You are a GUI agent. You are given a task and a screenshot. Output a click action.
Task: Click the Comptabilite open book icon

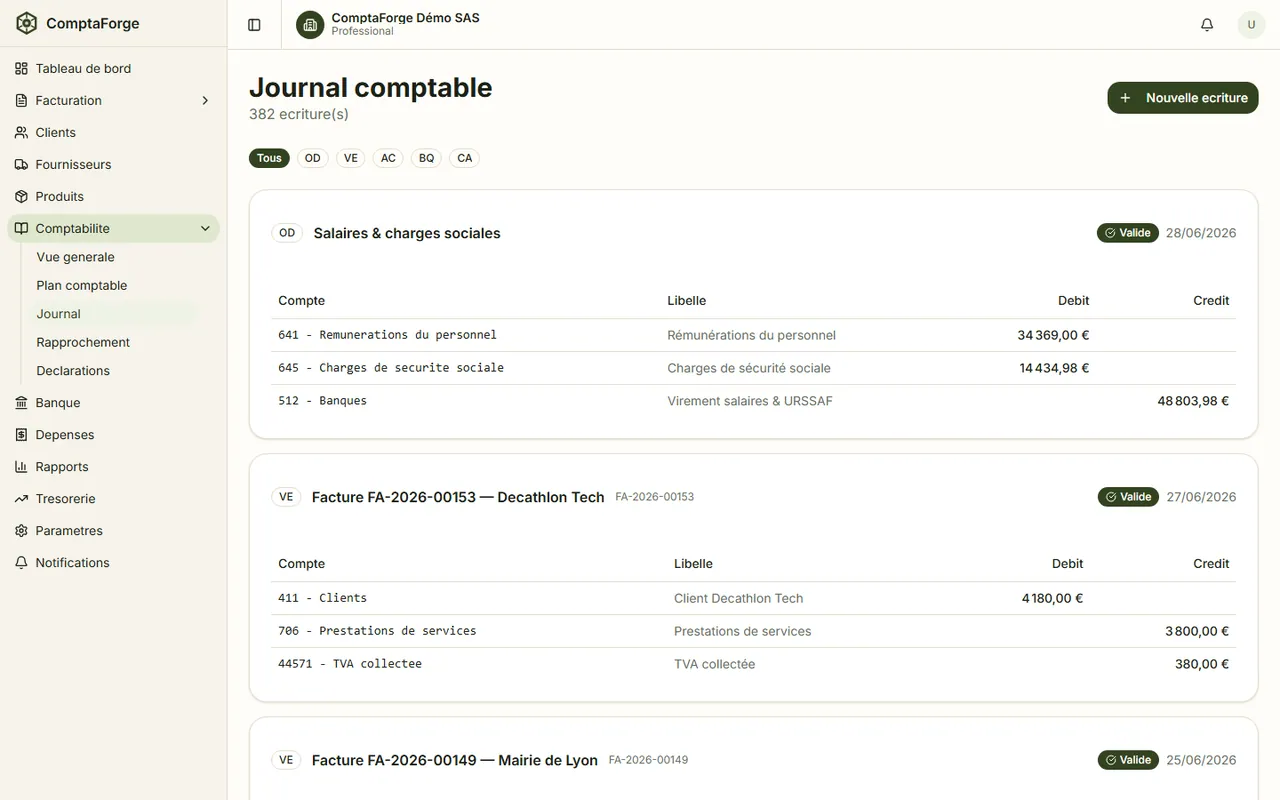coord(22,229)
